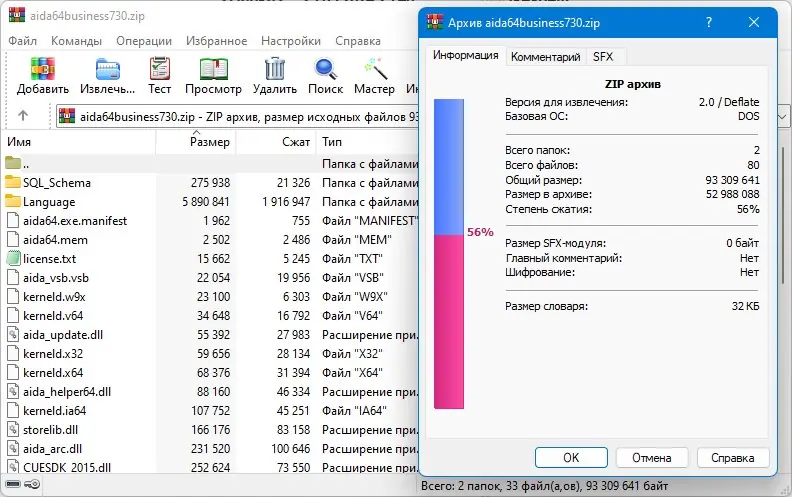Click the status bar totals text
The height and width of the screenshot is (497, 792).
544,486
